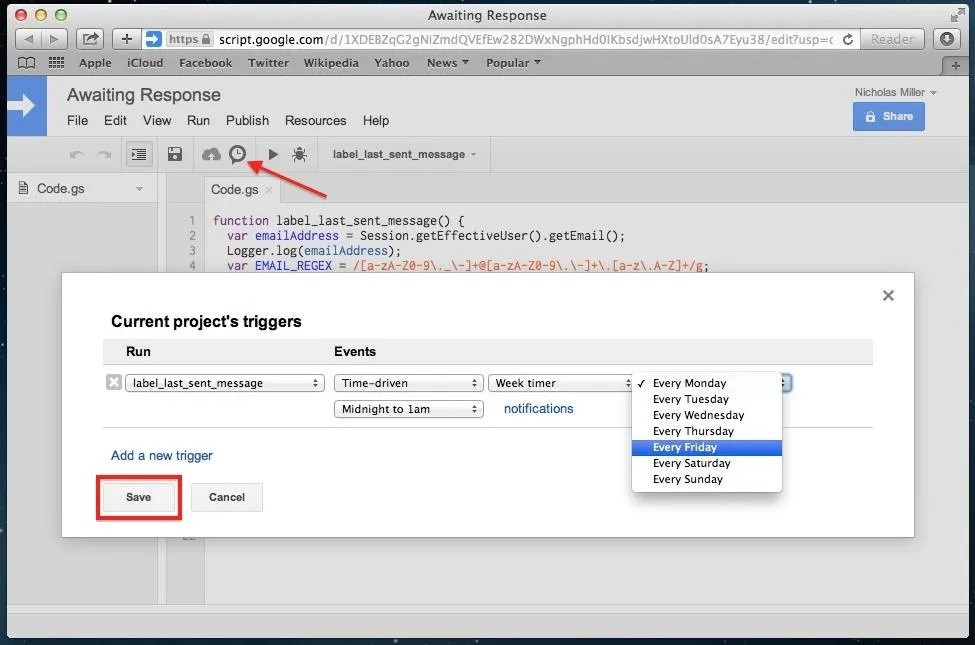This screenshot has width=975, height=645.
Task: Go back with browser back arrow
Action: coord(28,39)
